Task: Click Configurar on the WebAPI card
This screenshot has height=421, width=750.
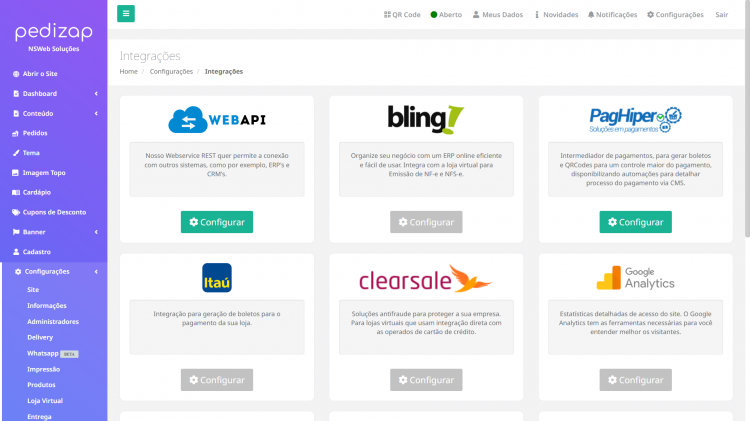Action: pos(217,222)
